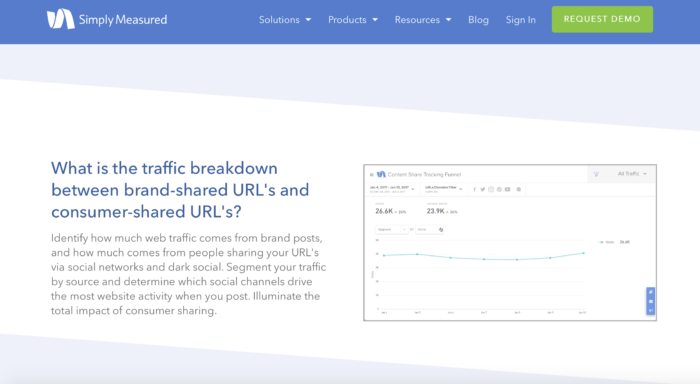Click 'Content Share Tracking Funnel' title in preview
This screenshot has height=384, width=700.
pyautogui.click(x=424, y=175)
